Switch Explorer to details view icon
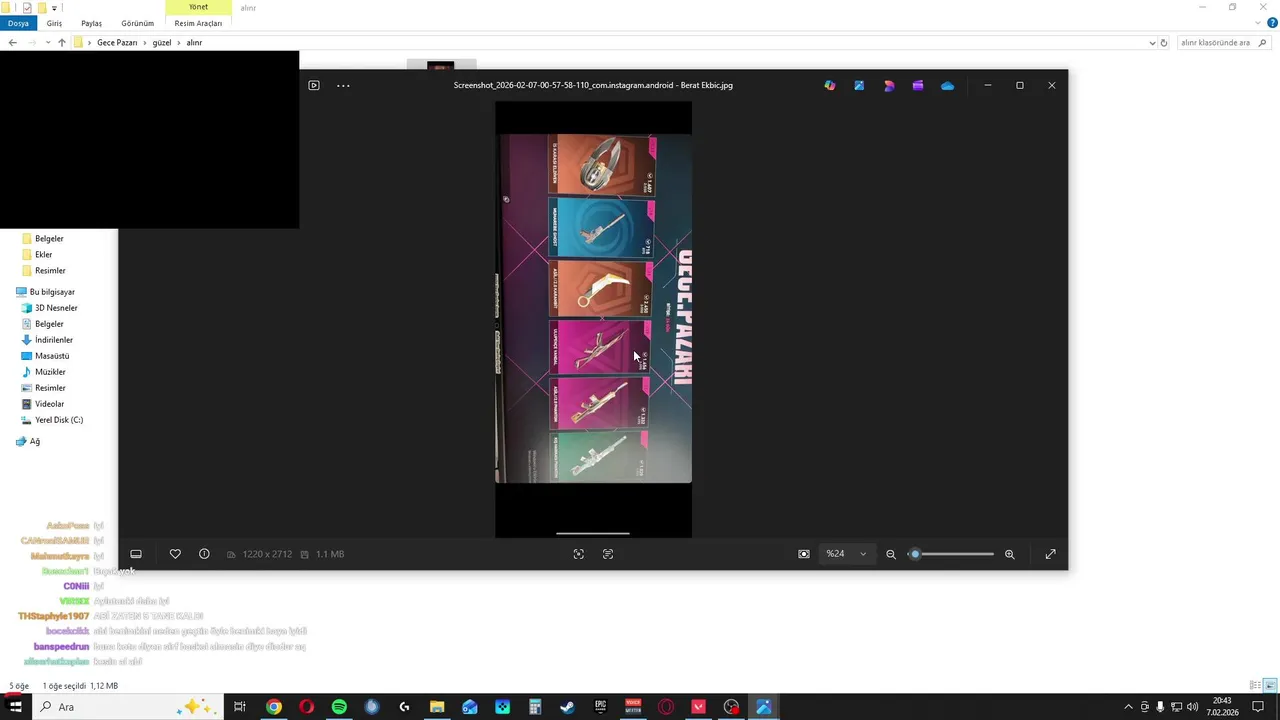This screenshot has height=720, width=1280. click(x=1256, y=685)
